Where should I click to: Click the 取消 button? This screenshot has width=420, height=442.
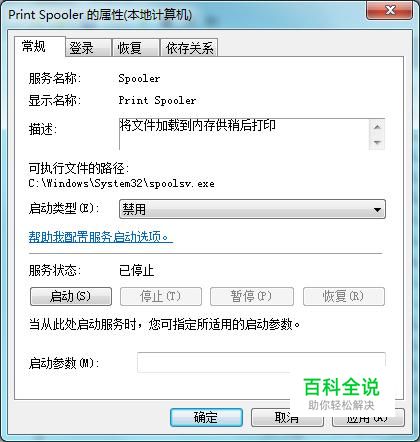point(287,418)
